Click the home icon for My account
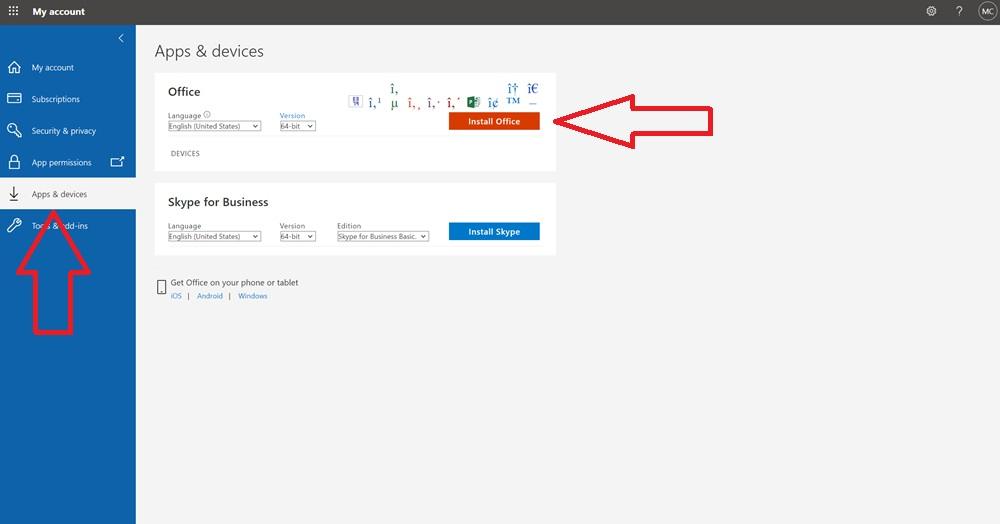Image resolution: width=1000 pixels, height=524 pixels. tap(14, 68)
